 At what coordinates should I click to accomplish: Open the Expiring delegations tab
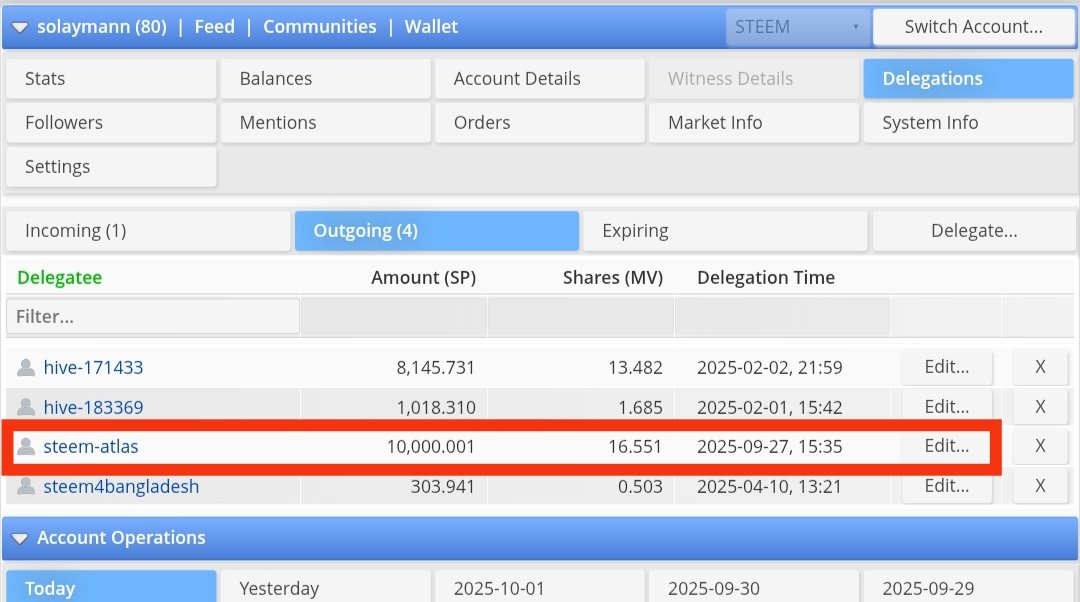(x=725, y=231)
